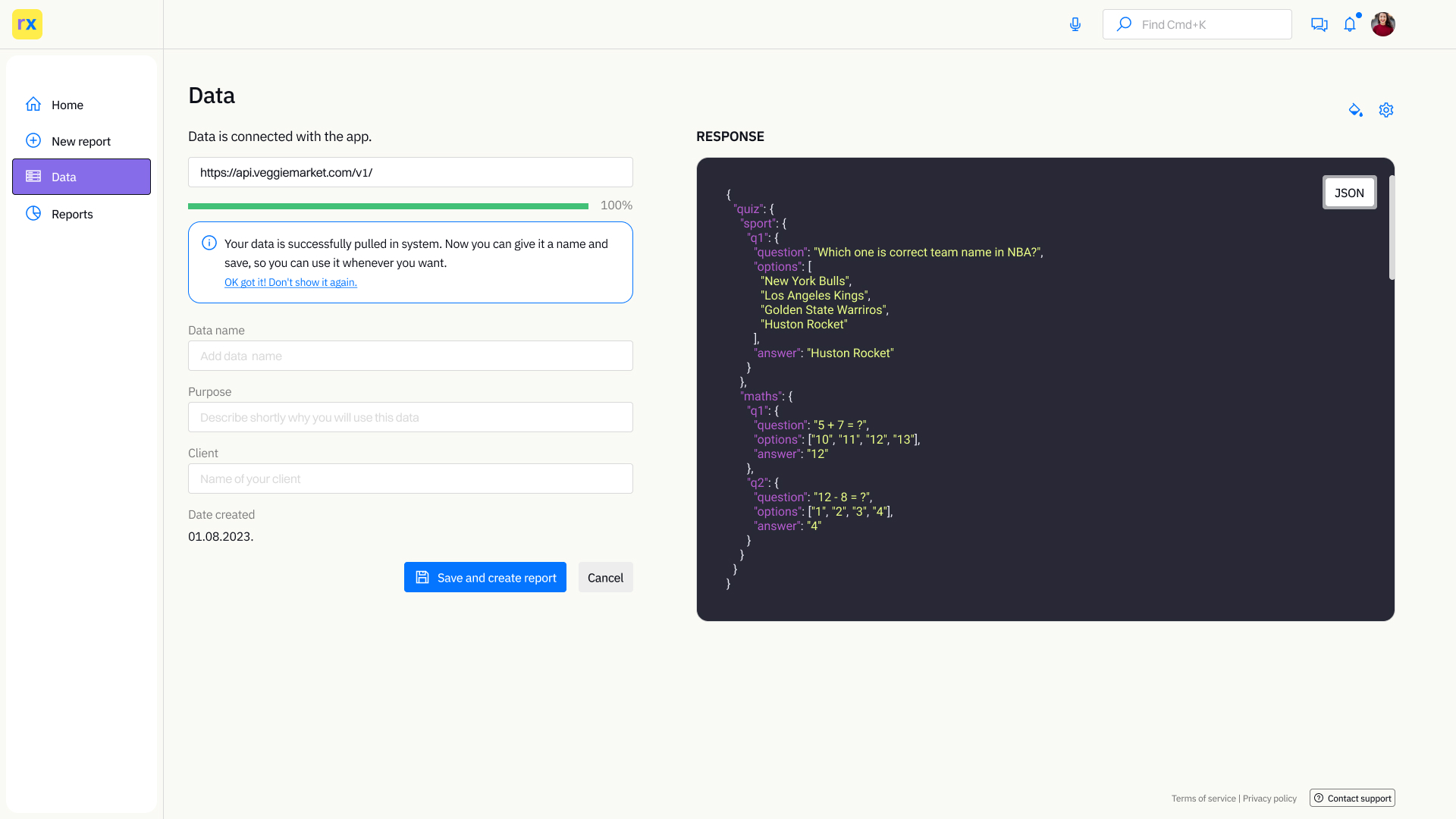Click the info icon in the notice box
The height and width of the screenshot is (819, 1456).
[x=209, y=243]
